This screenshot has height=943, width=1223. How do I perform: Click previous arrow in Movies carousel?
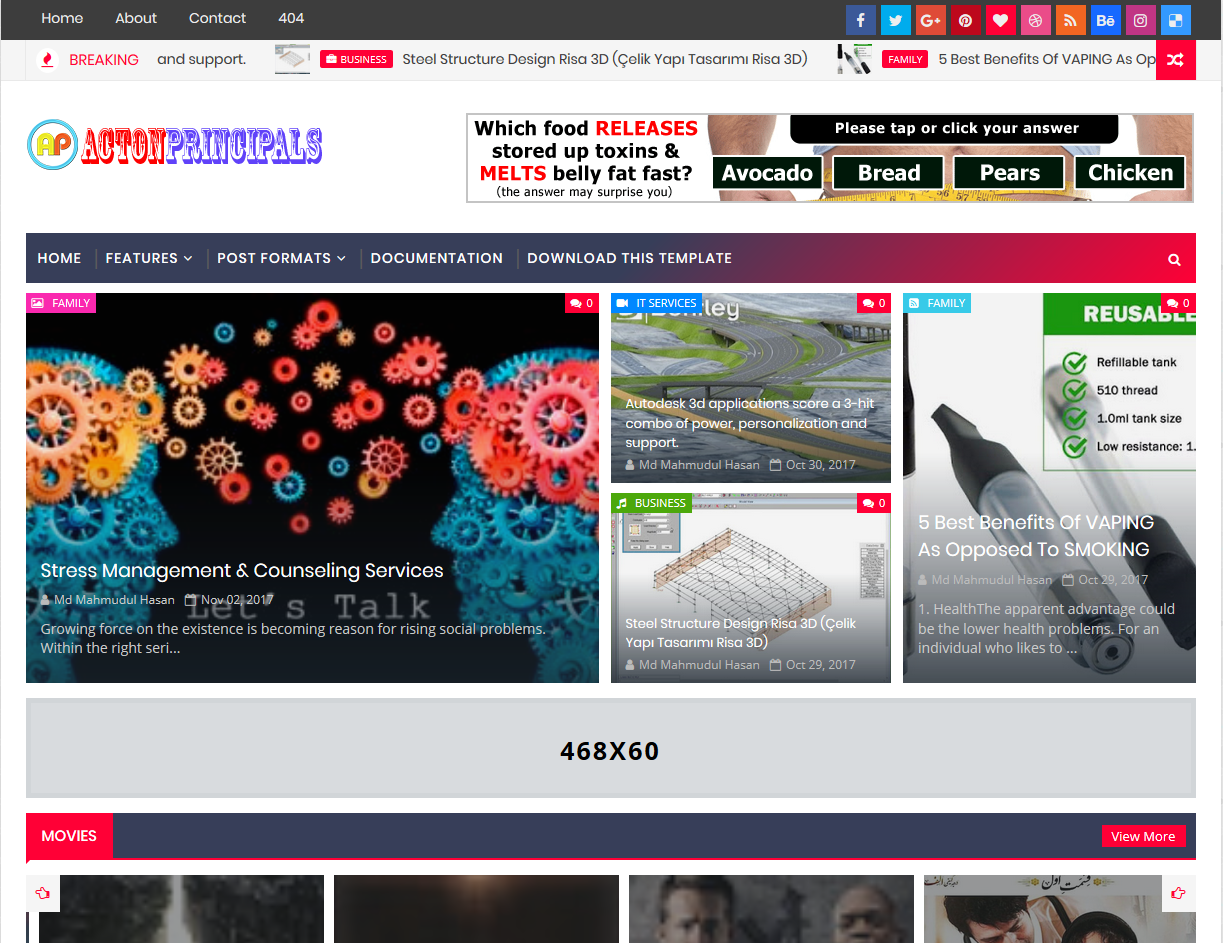43,893
